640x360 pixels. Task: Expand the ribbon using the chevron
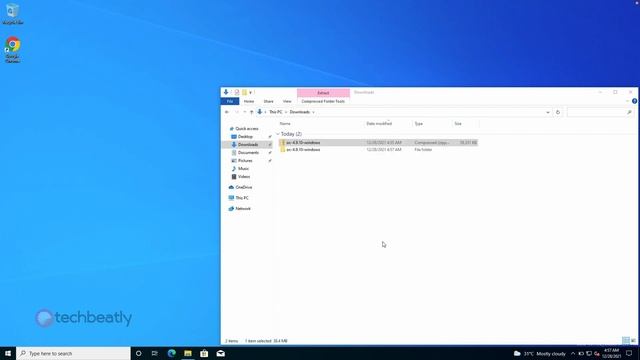(627, 101)
